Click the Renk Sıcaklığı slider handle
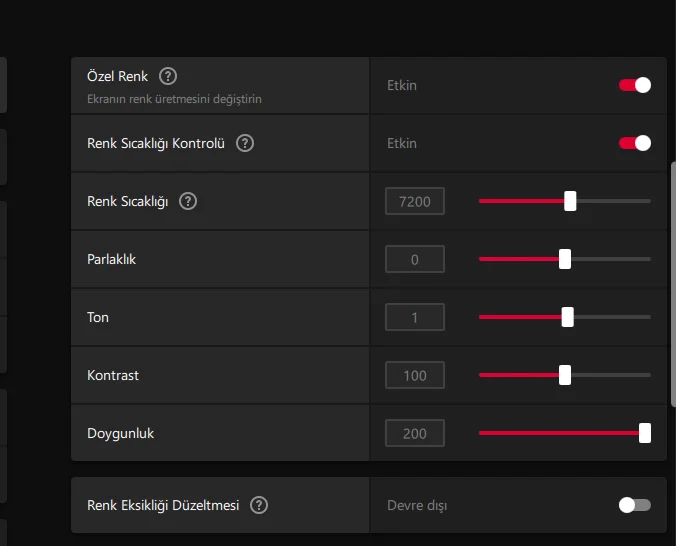The image size is (676, 546). tap(570, 201)
